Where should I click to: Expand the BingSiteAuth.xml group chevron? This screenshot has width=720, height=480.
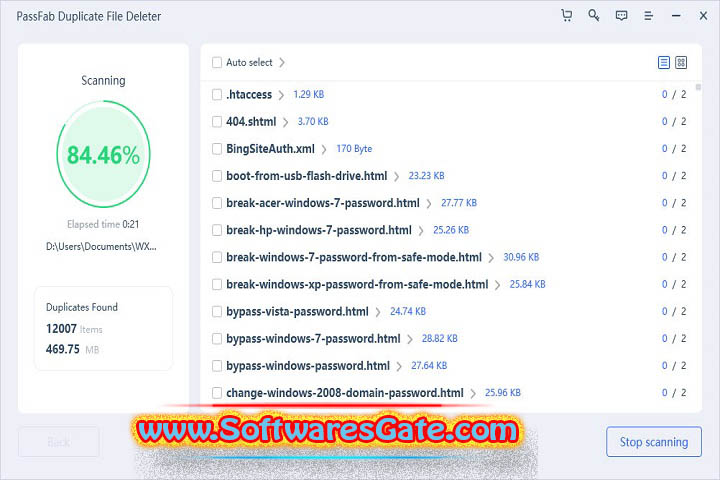coord(324,149)
